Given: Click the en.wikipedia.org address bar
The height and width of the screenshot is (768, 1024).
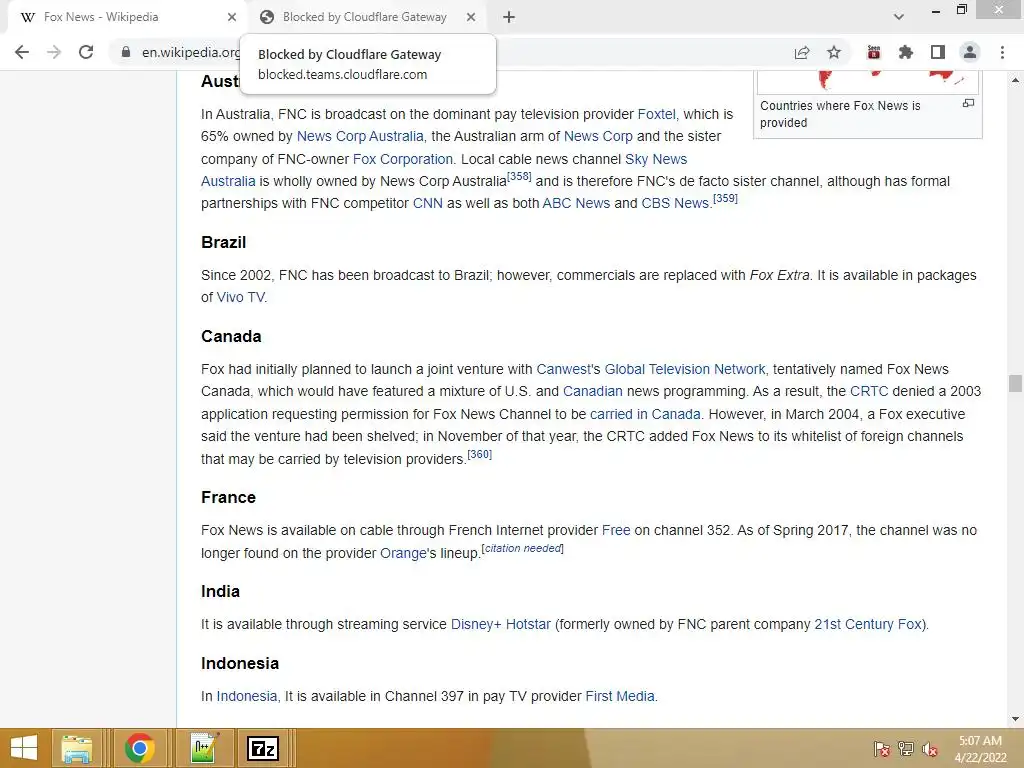Looking at the screenshot, I should pos(191,52).
